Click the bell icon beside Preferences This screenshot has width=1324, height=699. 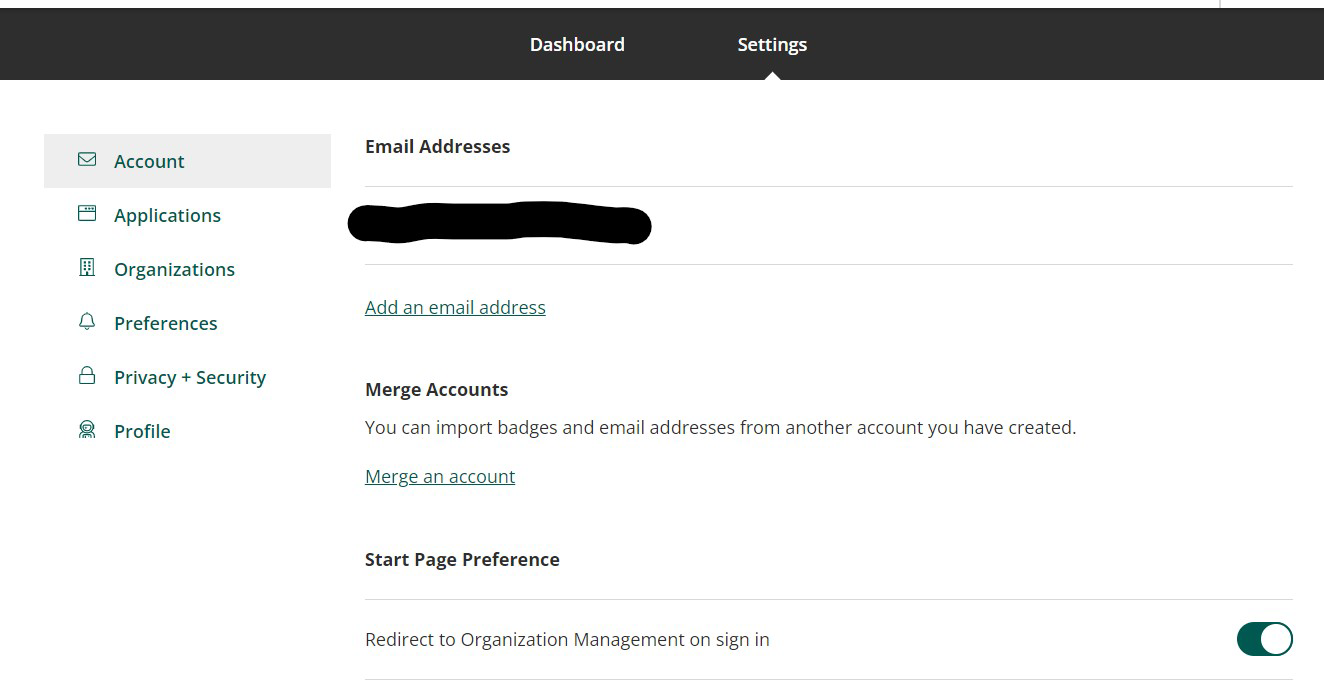(x=87, y=322)
